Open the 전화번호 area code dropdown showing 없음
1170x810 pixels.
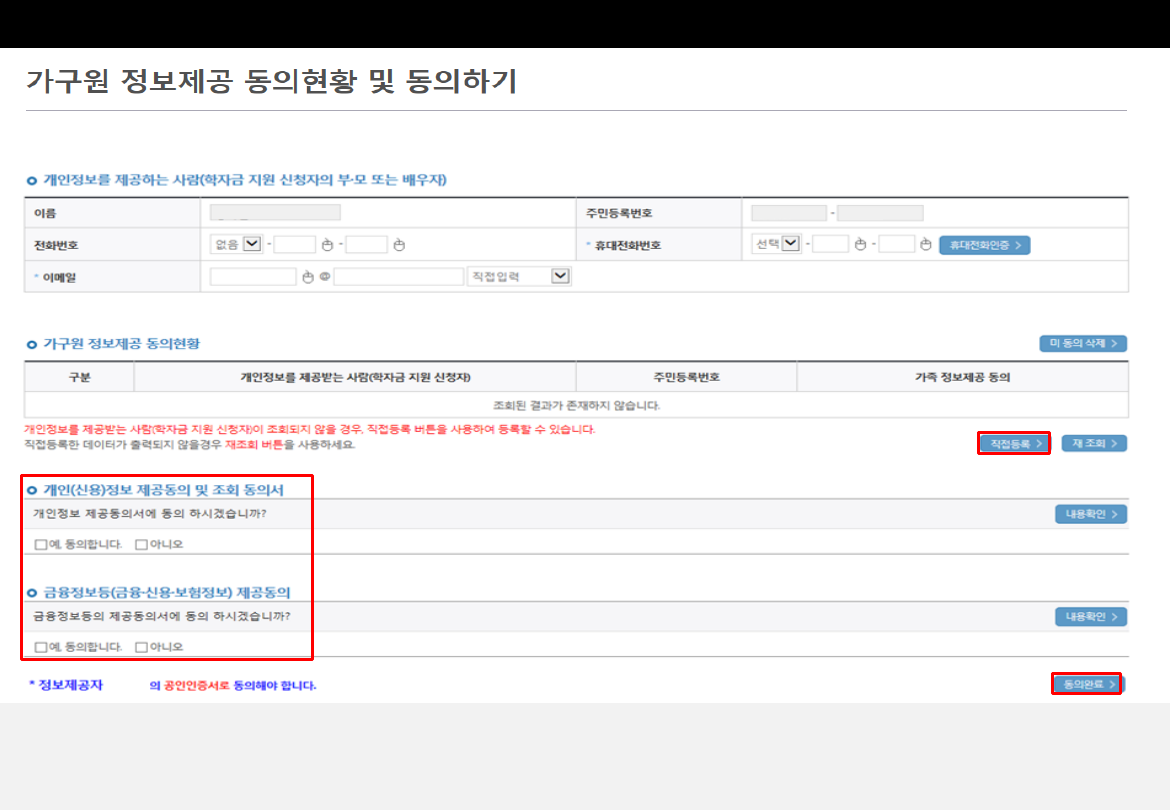[x=251, y=244]
